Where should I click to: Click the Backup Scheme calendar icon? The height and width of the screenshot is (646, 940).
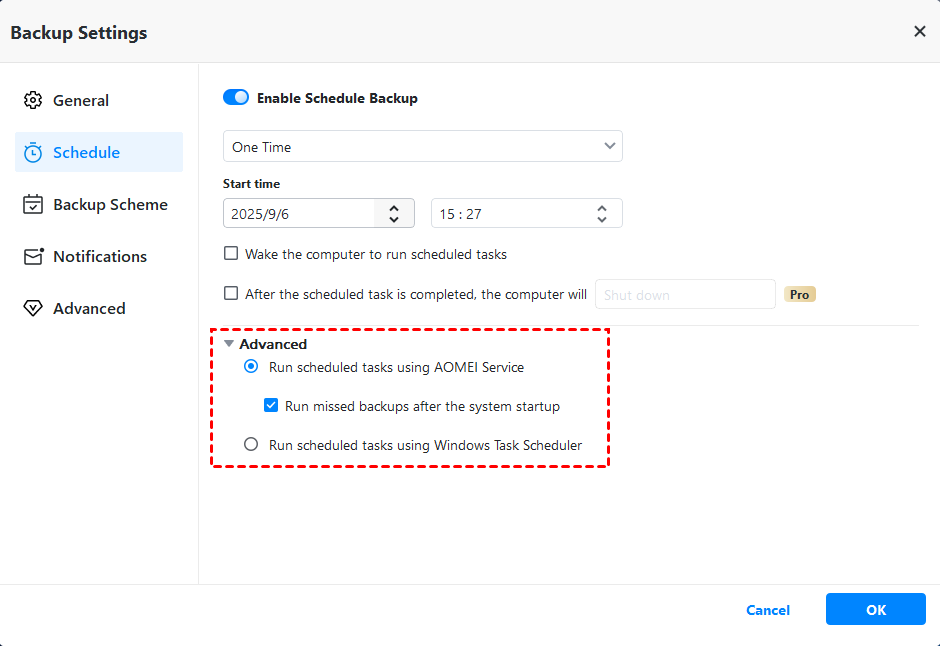click(x=33, y=204)
